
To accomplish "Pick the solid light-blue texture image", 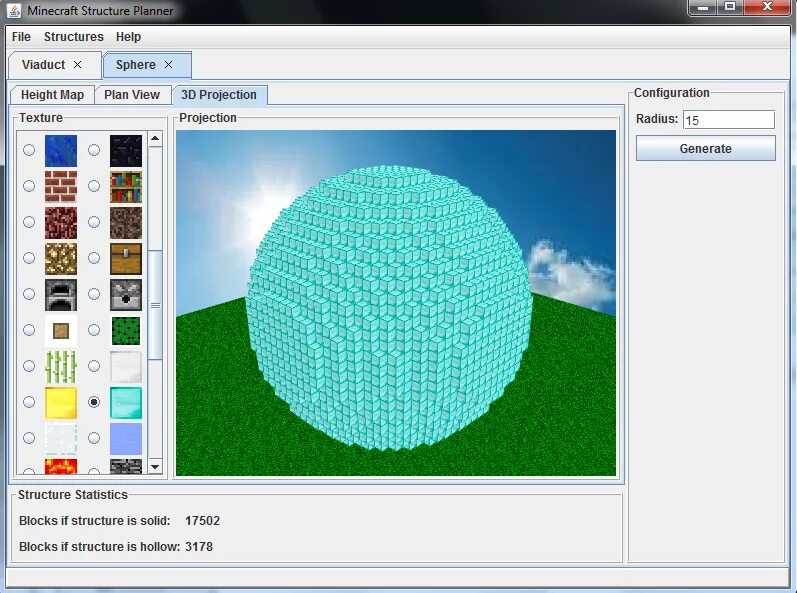I will (126, 439).
